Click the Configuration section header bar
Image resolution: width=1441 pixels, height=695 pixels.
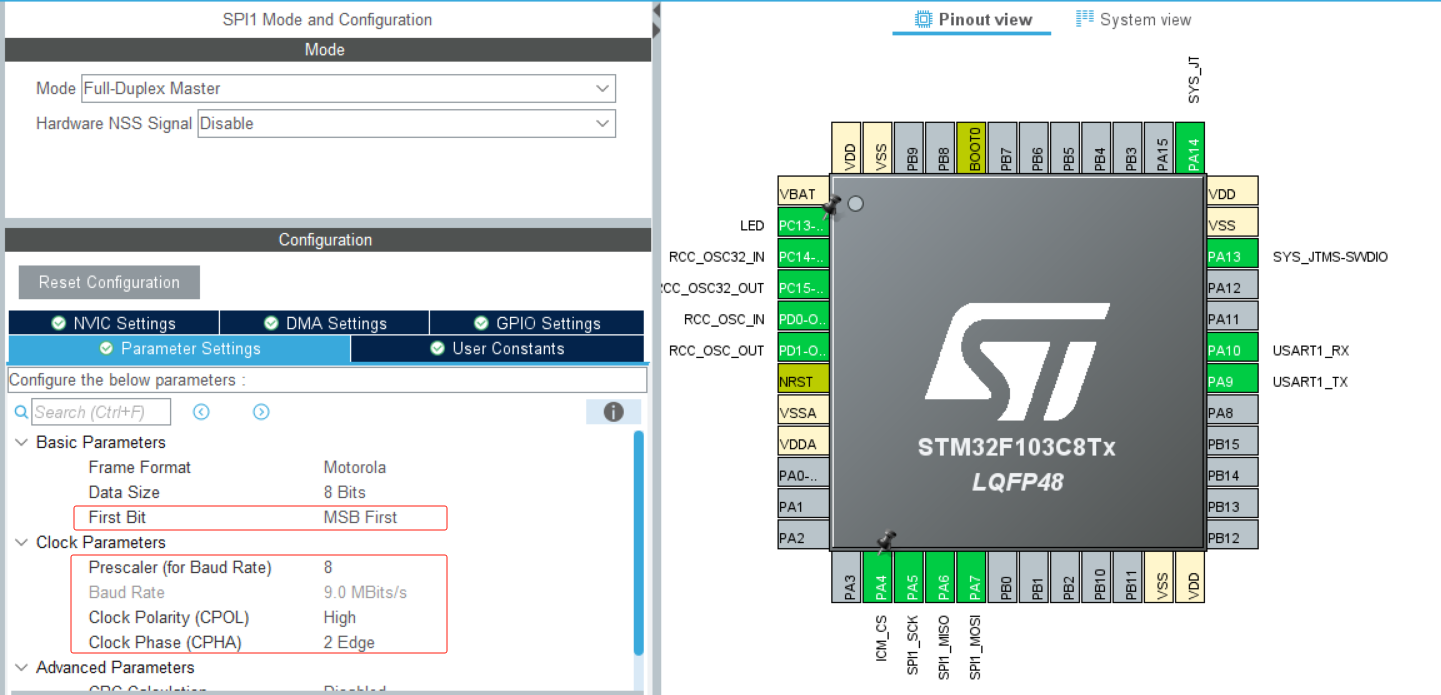coord(327,240)
